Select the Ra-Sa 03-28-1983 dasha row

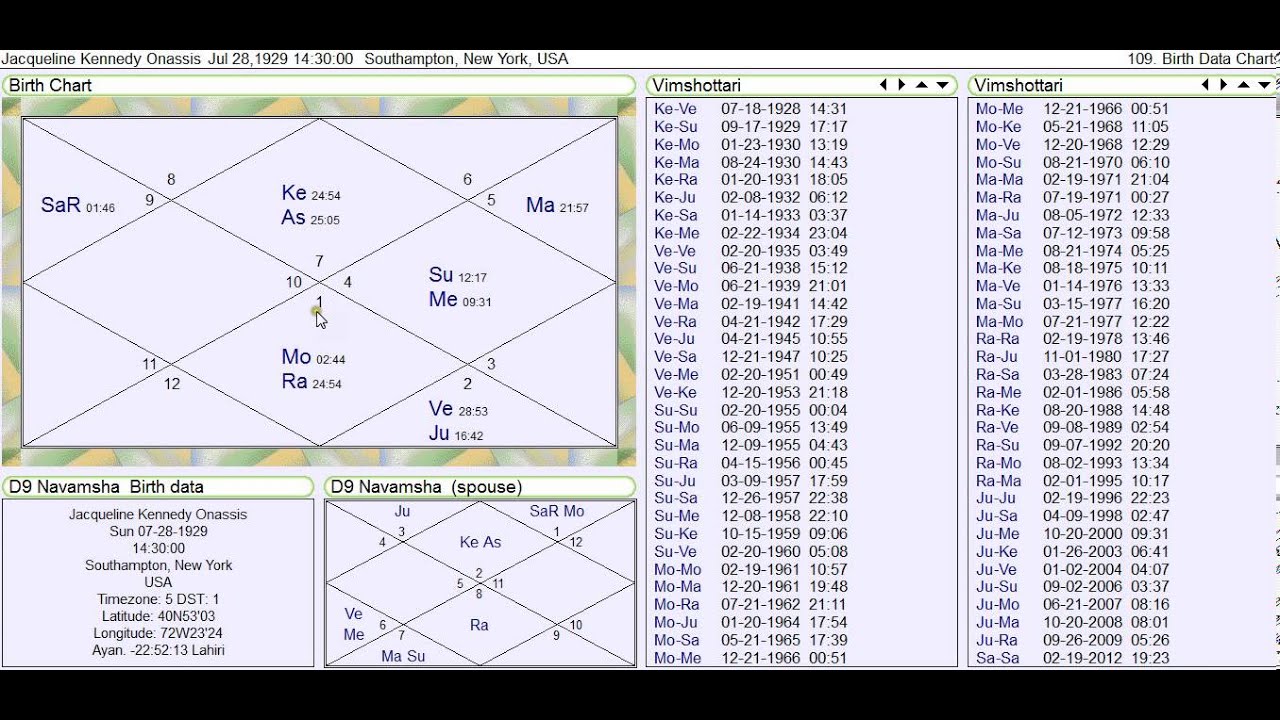click(1073, 375)
